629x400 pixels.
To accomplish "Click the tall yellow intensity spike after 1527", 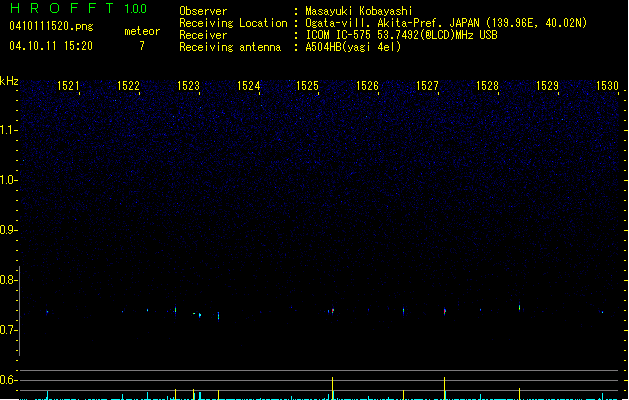I will click(444, 388).
